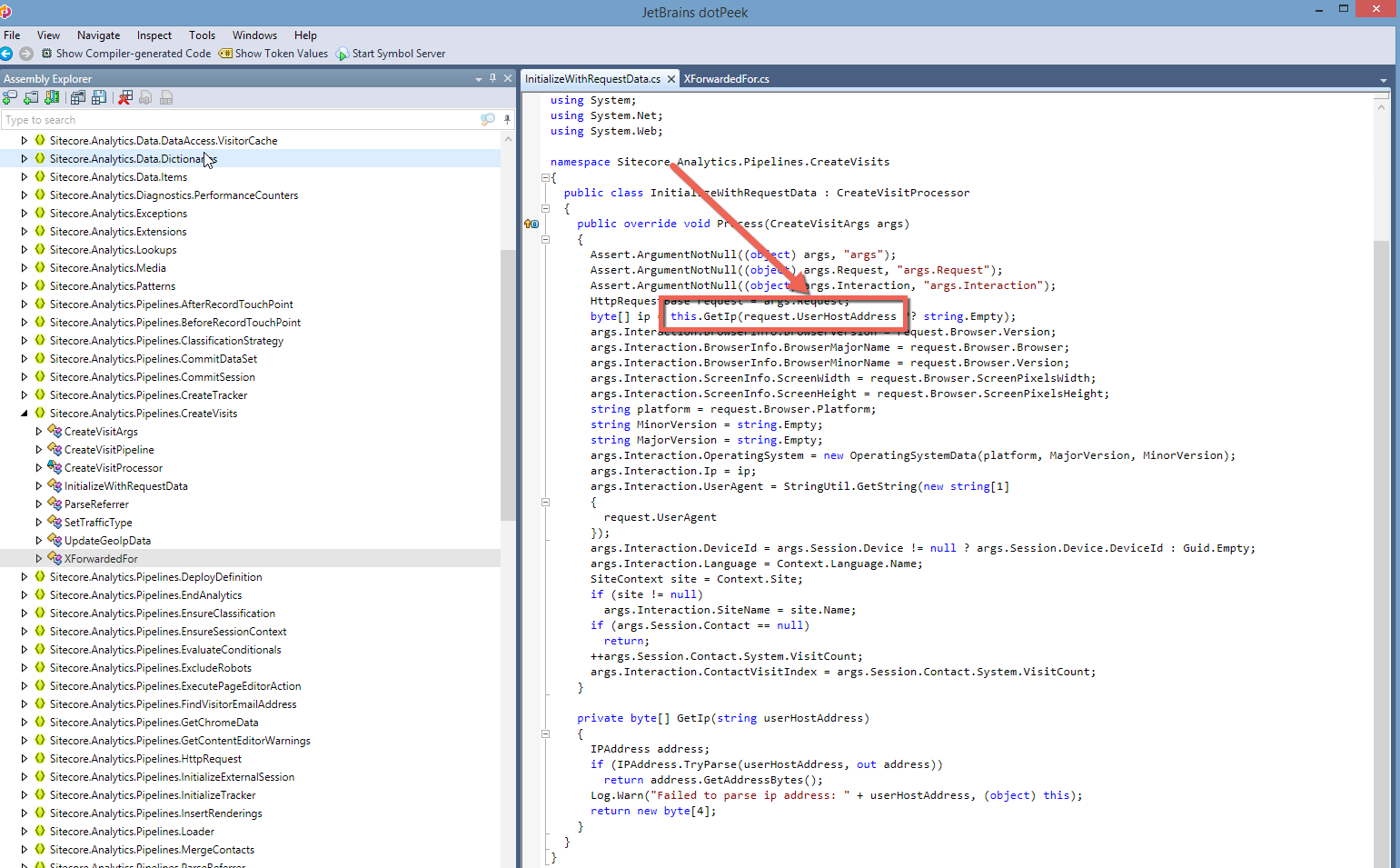Collapse the namespace block code fold
Image resolution: width=1400 pixels, height=868 pixels.
(x=545, y=177)
